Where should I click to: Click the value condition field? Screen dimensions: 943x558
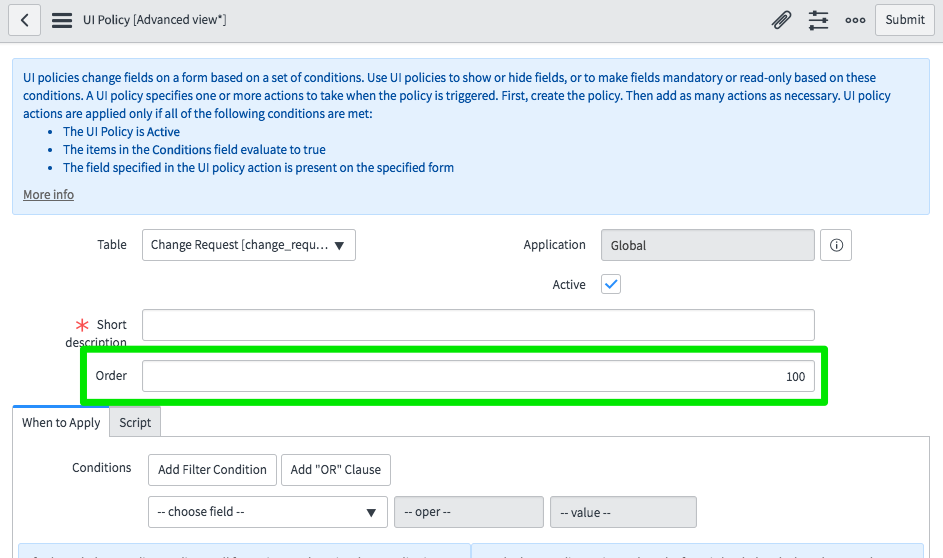tap(622, 511)
